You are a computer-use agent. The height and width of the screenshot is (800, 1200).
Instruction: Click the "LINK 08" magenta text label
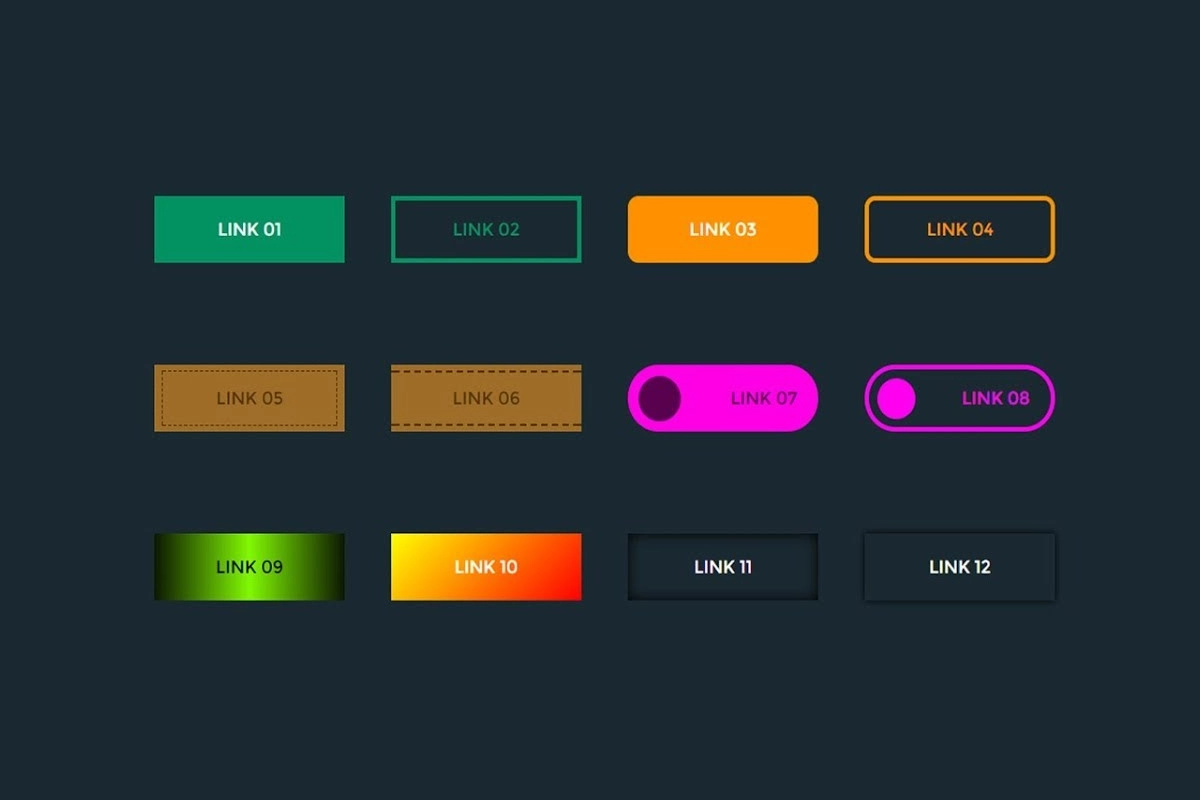click(995, 398)
